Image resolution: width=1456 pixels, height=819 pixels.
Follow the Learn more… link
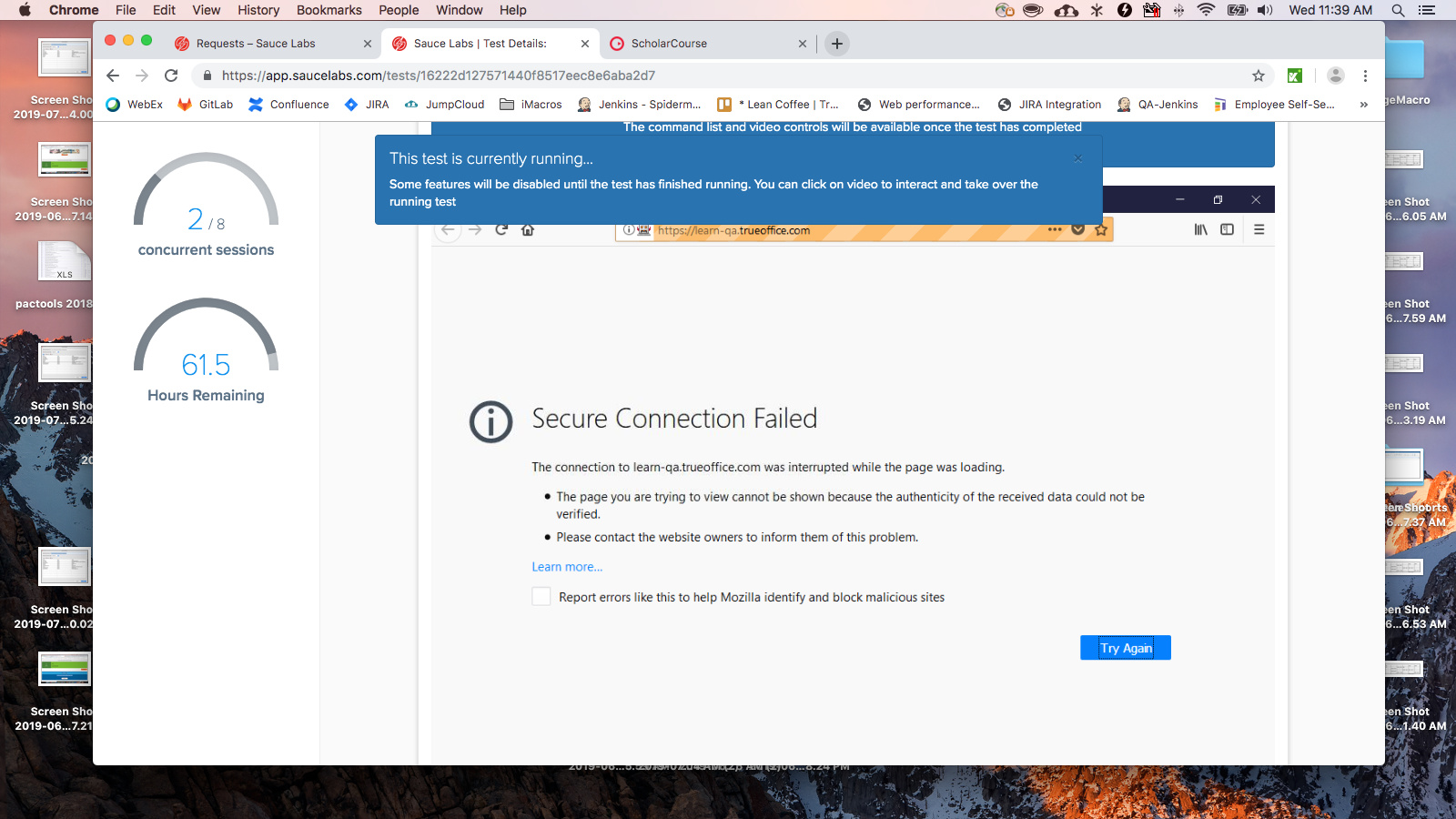[x=567, y=567]
